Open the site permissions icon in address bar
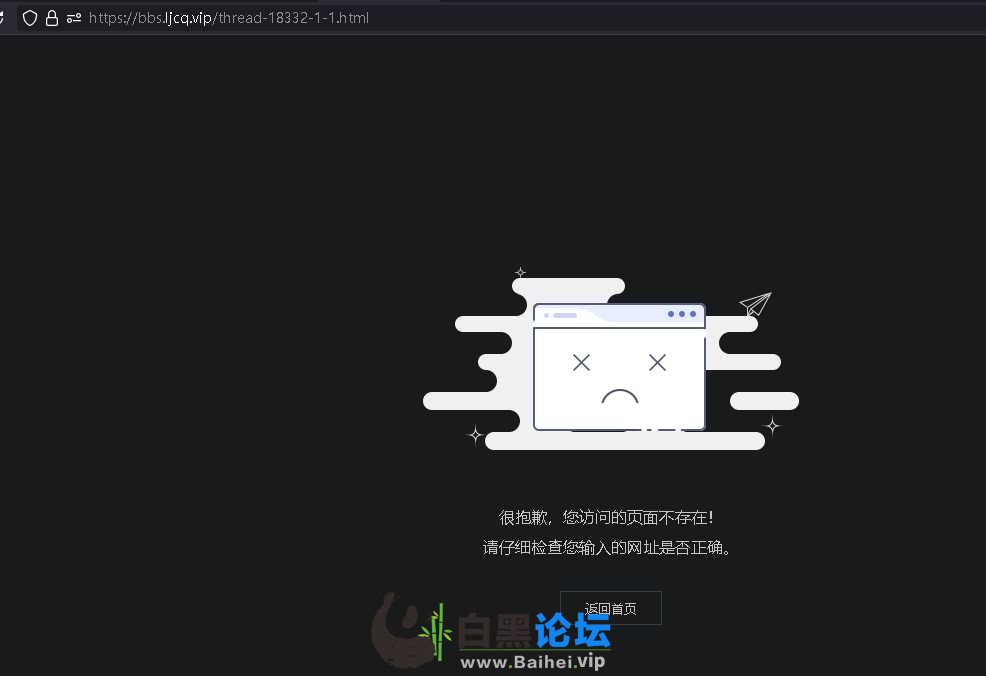986x676 pixels. pyautogui.click(x=74, y=17)
